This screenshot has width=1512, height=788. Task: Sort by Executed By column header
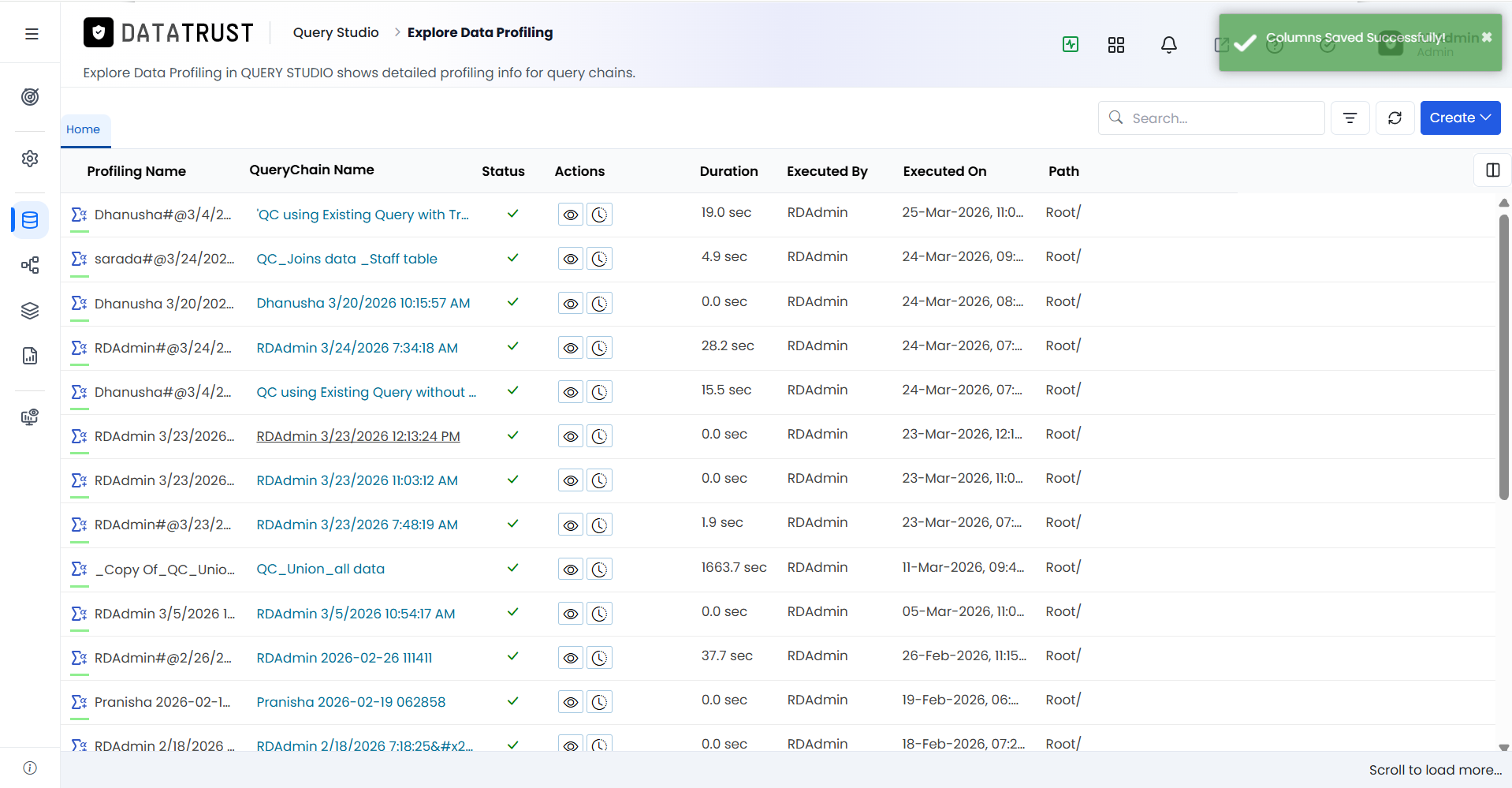[827, 171]
